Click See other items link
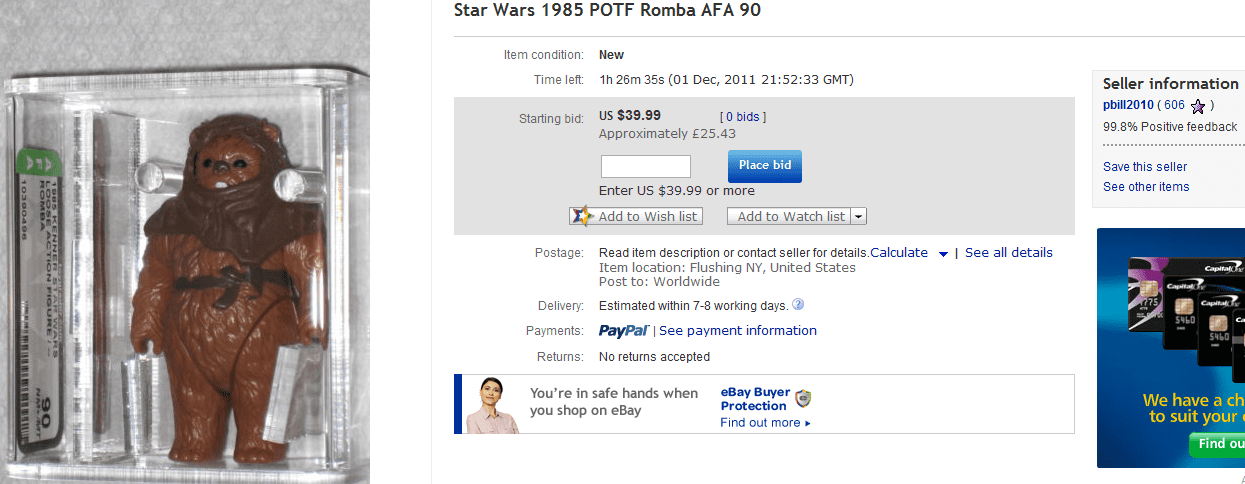The width and height of the screenshot is (1245, 484). 1146,187
